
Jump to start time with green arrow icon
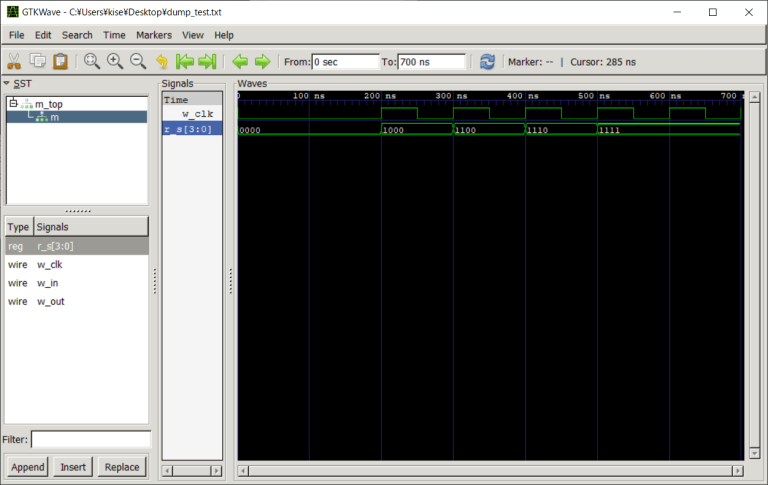185,61
